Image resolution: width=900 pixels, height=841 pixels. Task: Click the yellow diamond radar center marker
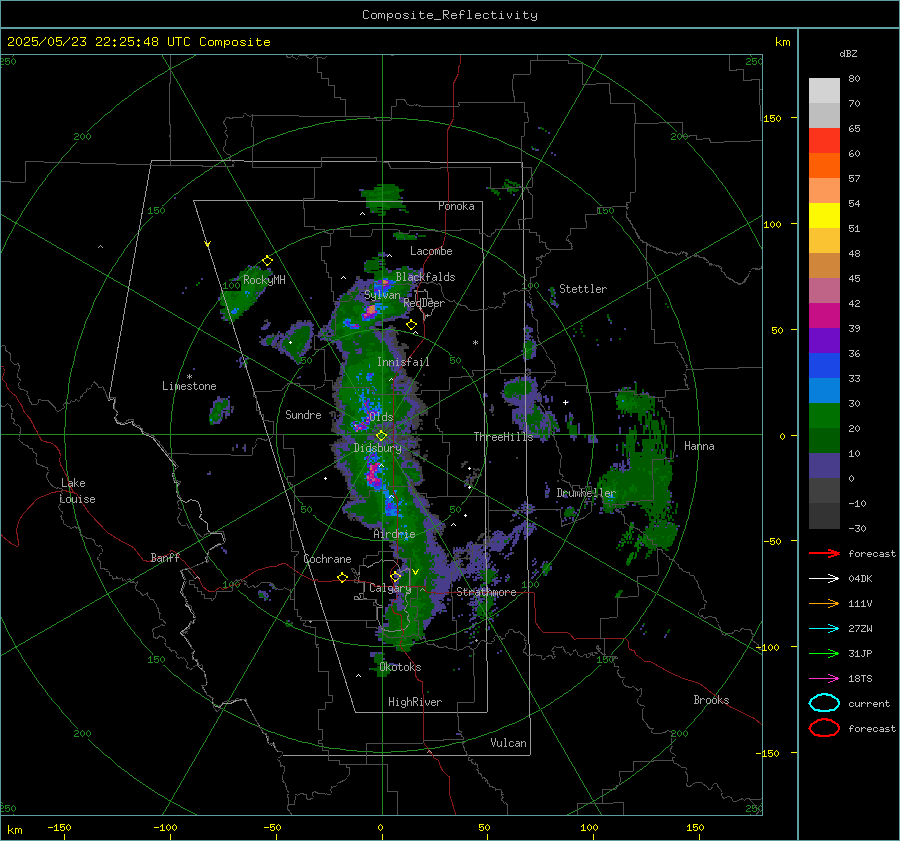pyautogui.click(x=381, y=436)
